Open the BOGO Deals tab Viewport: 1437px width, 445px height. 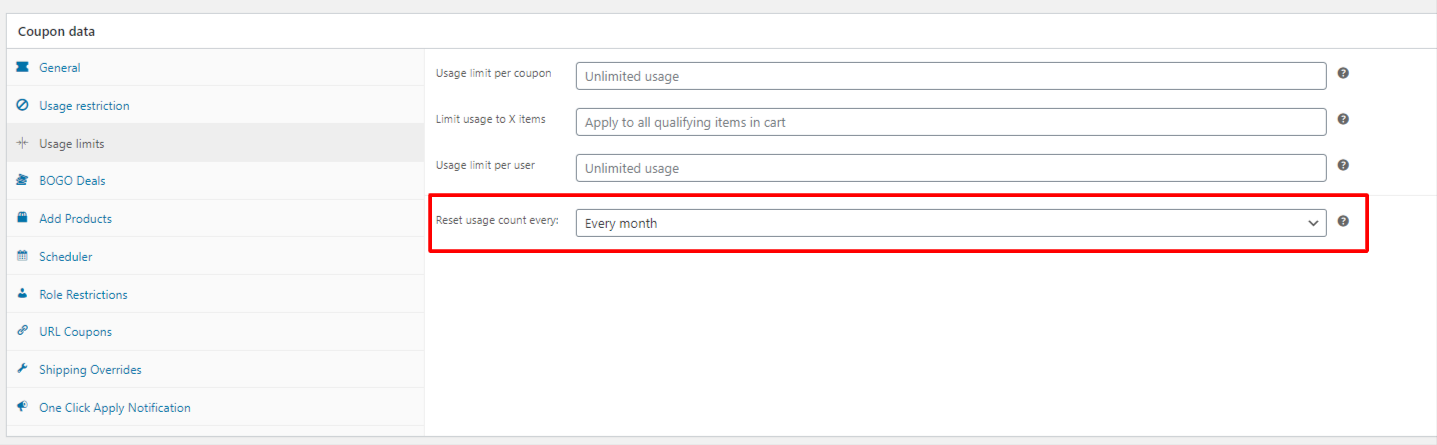(216, 181)
